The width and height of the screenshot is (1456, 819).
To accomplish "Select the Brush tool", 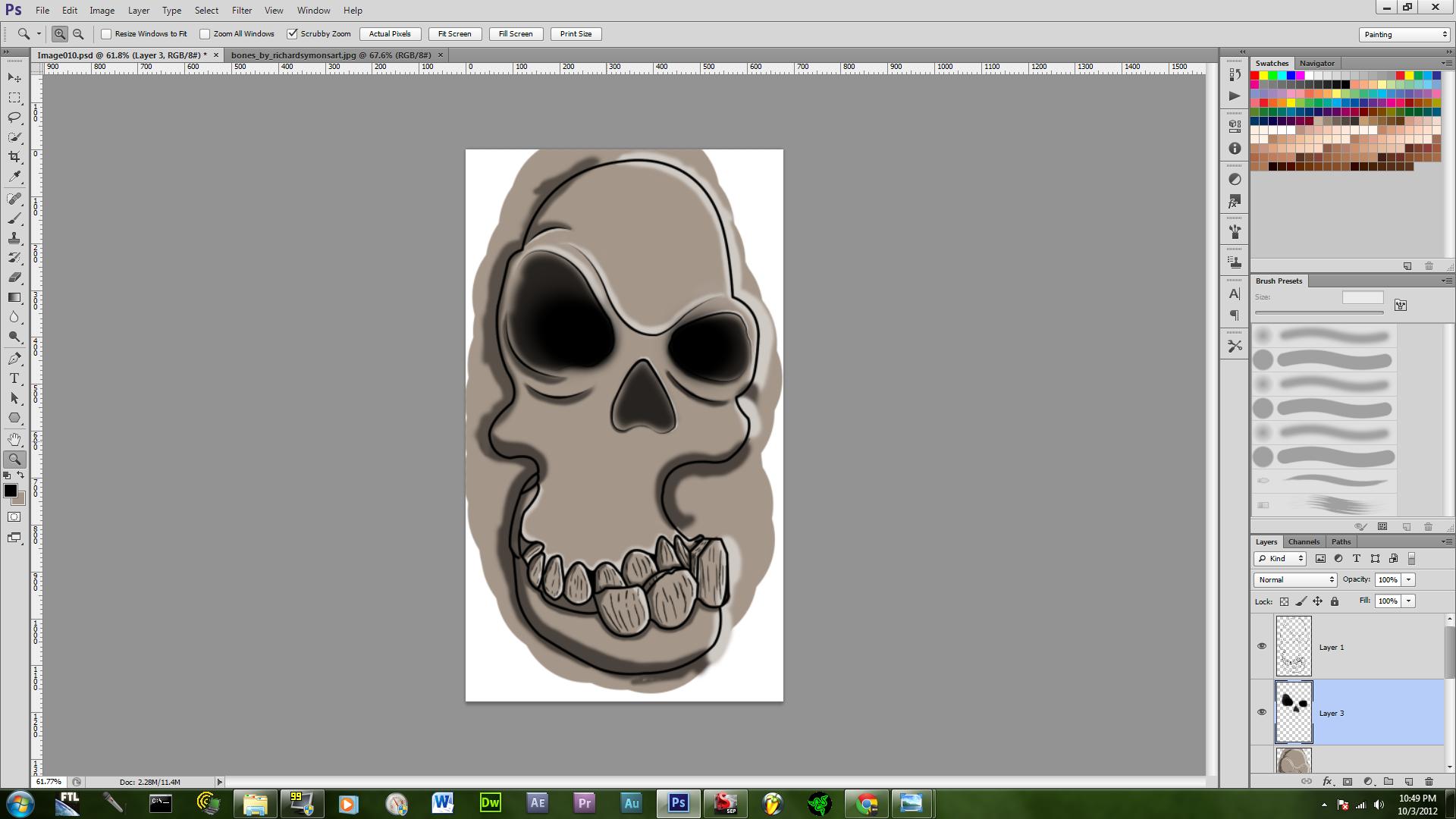I will (14, 218).
